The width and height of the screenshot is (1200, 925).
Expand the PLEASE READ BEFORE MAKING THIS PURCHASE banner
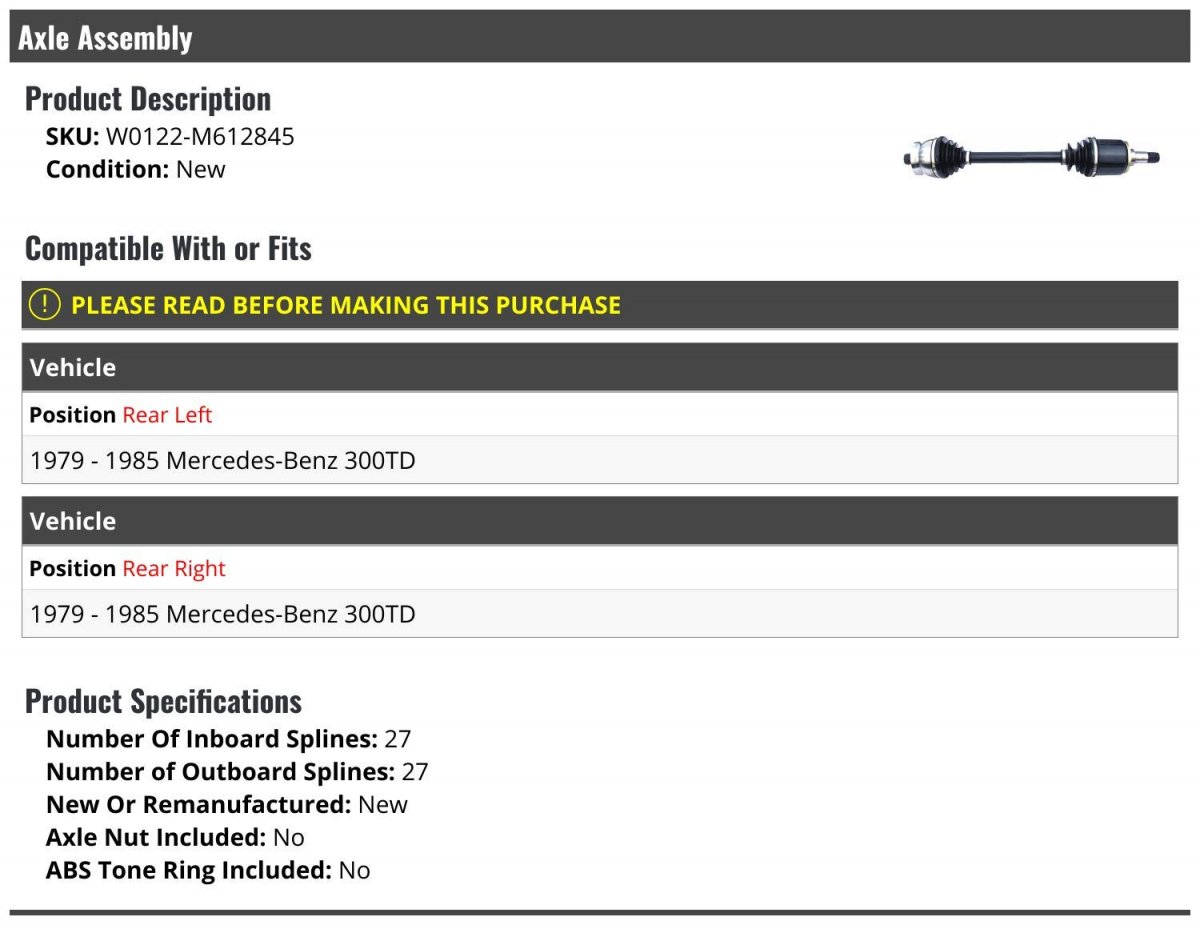tap(600, 305)
